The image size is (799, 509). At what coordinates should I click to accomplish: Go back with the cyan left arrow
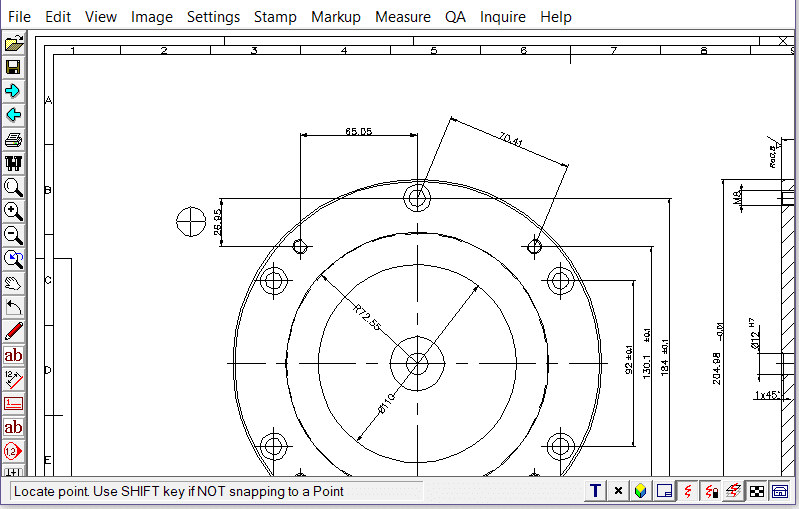tap(13, 115)
